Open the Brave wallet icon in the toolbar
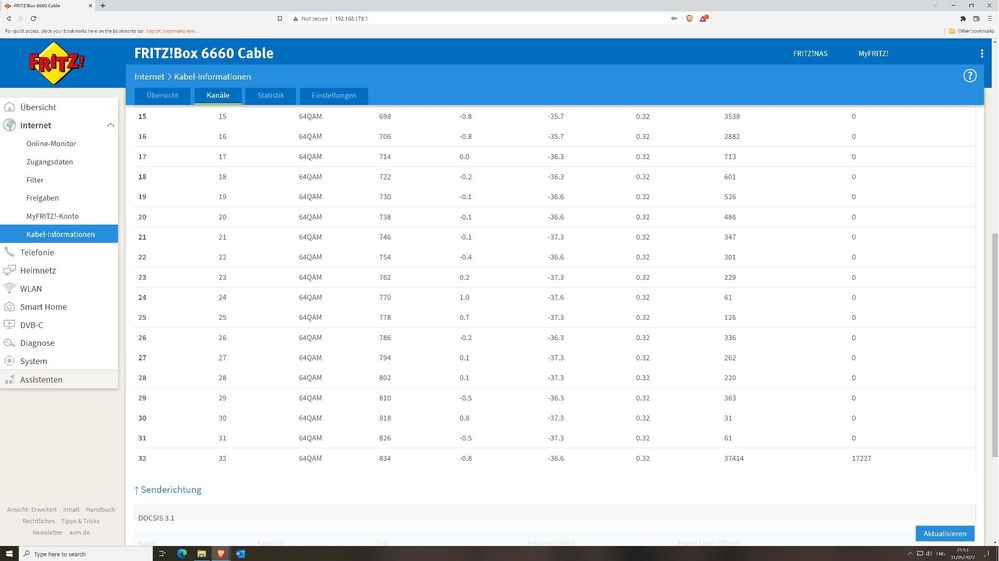 [x=976, y=18]
